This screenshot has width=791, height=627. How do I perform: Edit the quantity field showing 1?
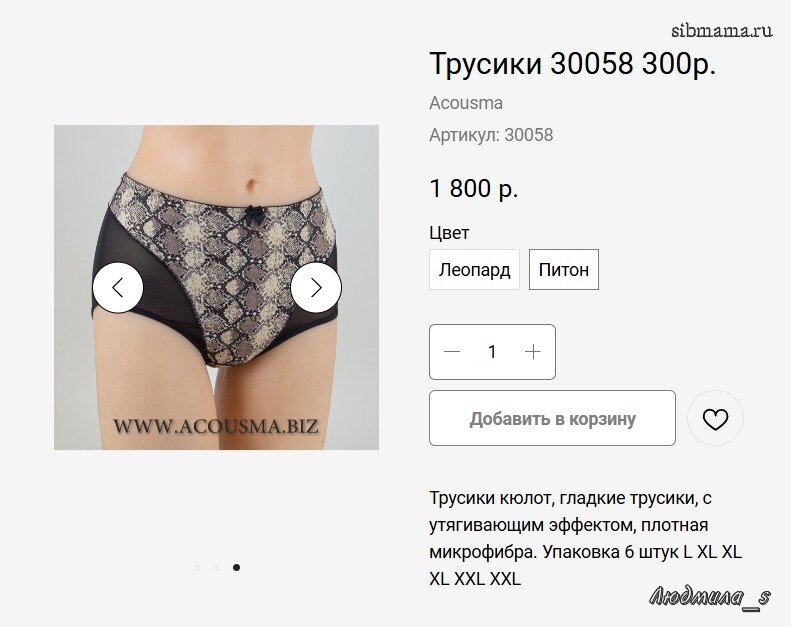492,352
